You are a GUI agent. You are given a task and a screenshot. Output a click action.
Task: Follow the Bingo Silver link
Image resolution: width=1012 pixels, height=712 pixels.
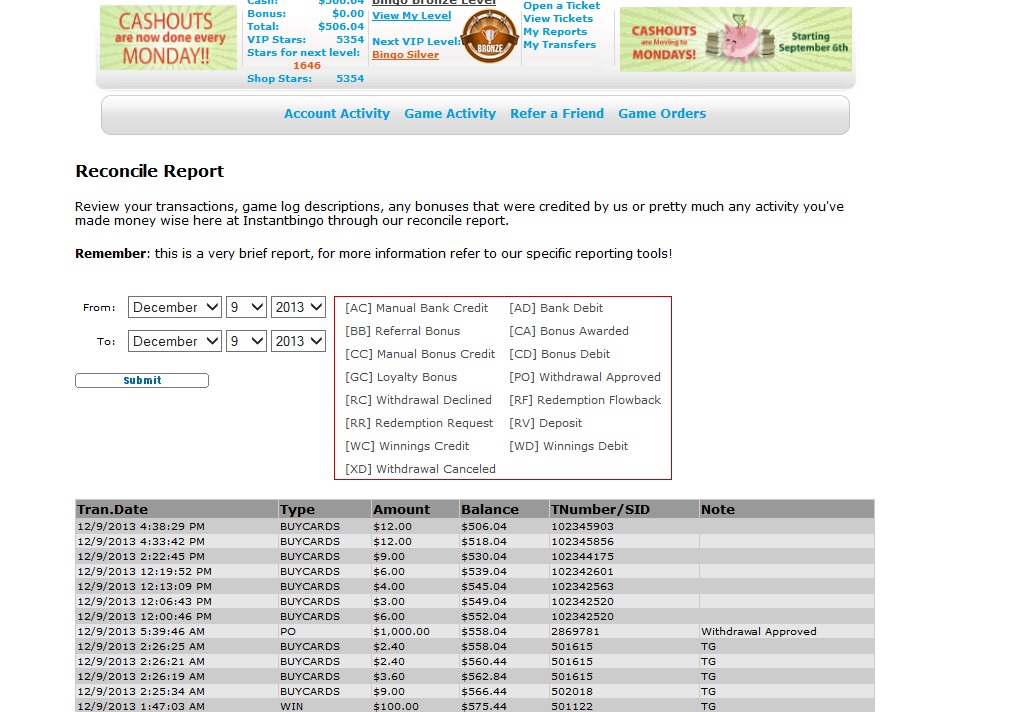tap(405, 55)
